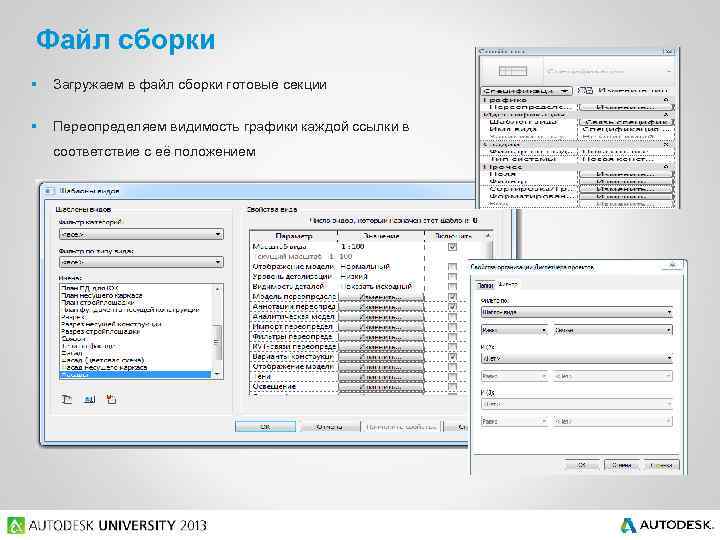
Task: Open the category filter dropdown in view templates
Action: pyautogui.click(x=141, y=235)
